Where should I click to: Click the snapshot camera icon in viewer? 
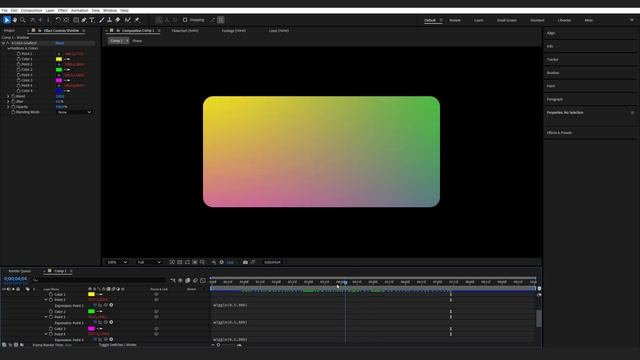[x=245, y=262]
